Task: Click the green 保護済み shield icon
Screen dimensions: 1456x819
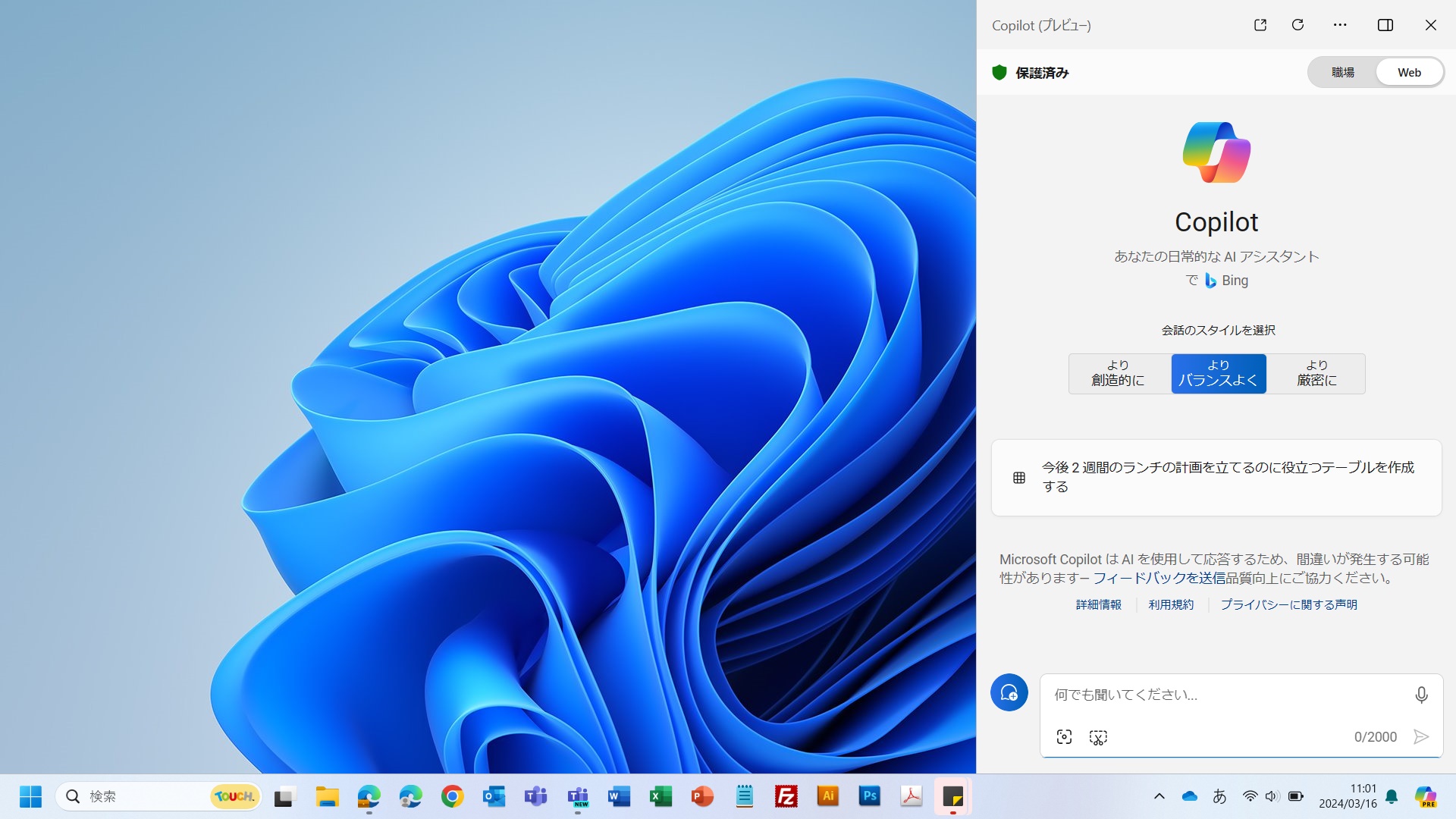Action: [999, 73]
